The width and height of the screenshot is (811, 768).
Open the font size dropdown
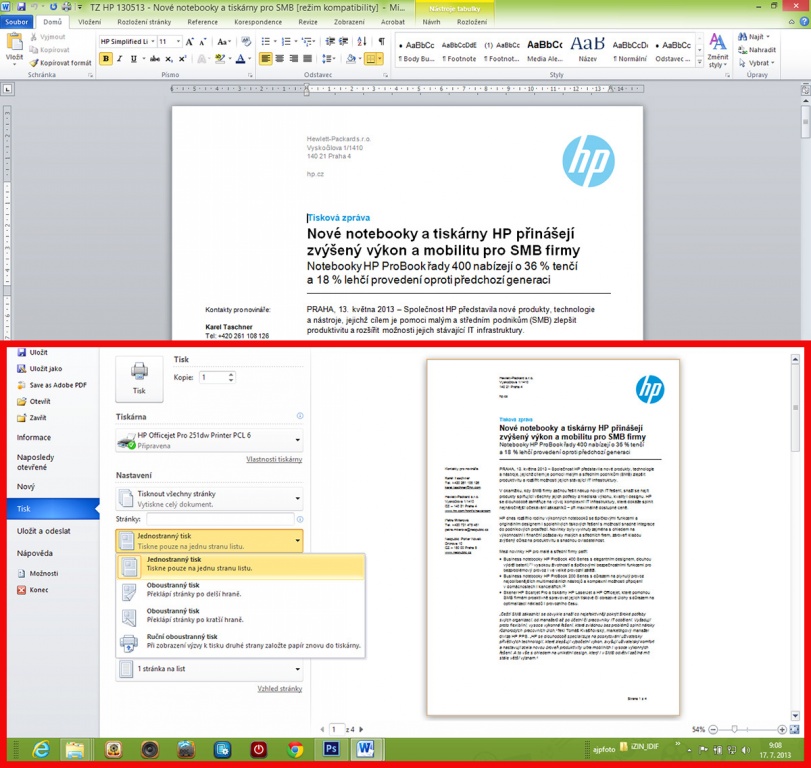click(178, 41)
